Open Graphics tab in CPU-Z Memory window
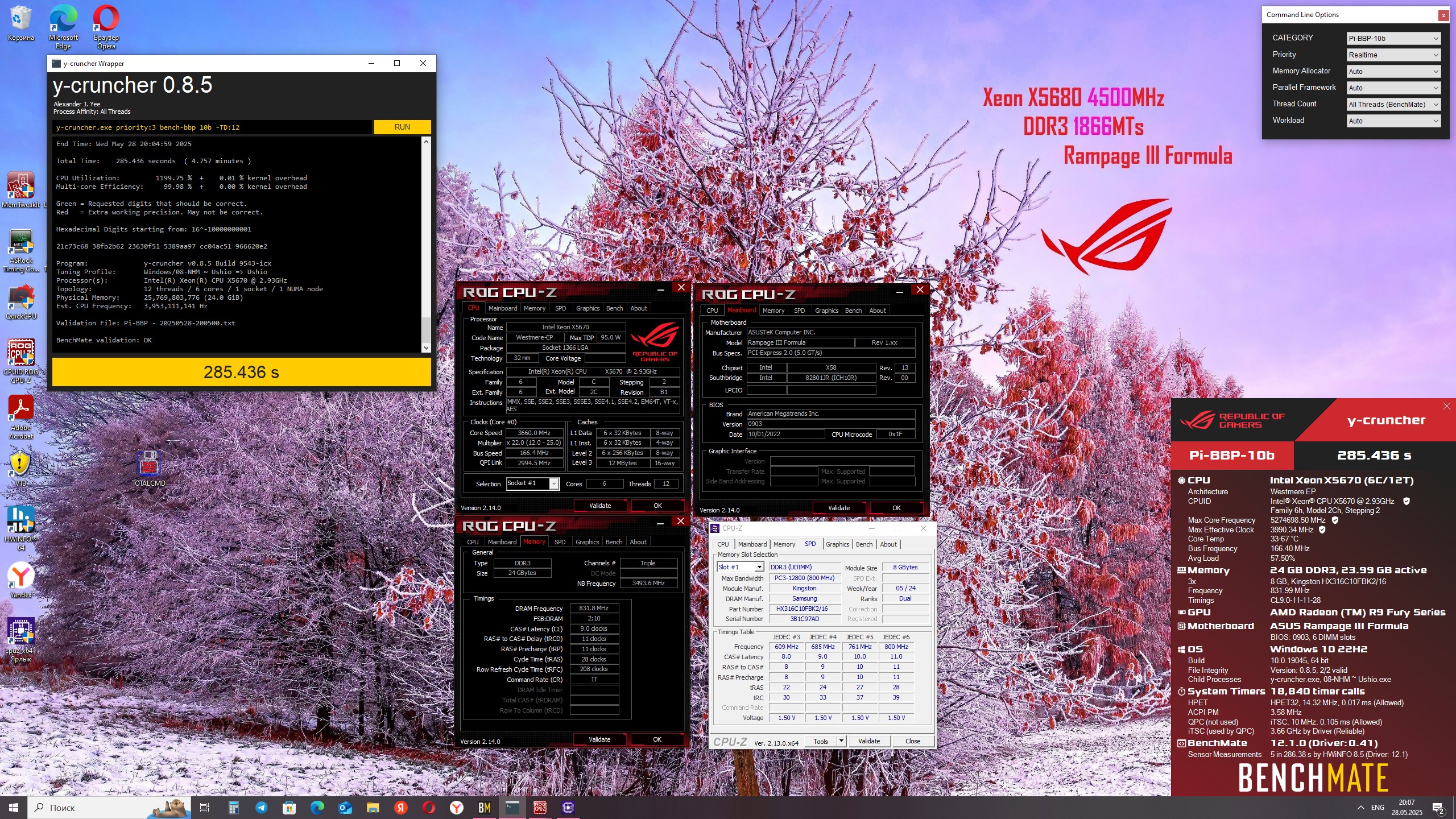The width and height of the screenshot is (1456, 819). pyautogui.click(x=587, y=542)
